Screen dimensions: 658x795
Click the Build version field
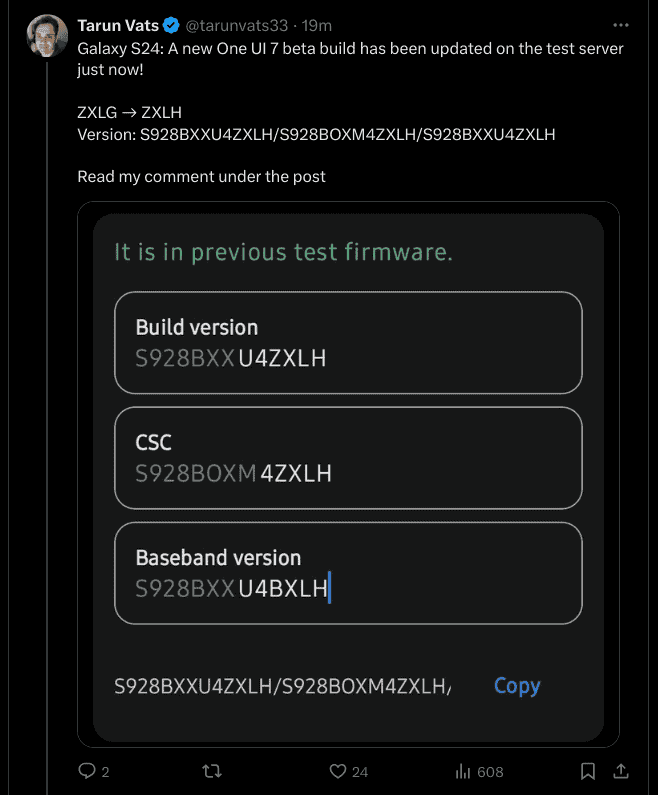point(348,342)
